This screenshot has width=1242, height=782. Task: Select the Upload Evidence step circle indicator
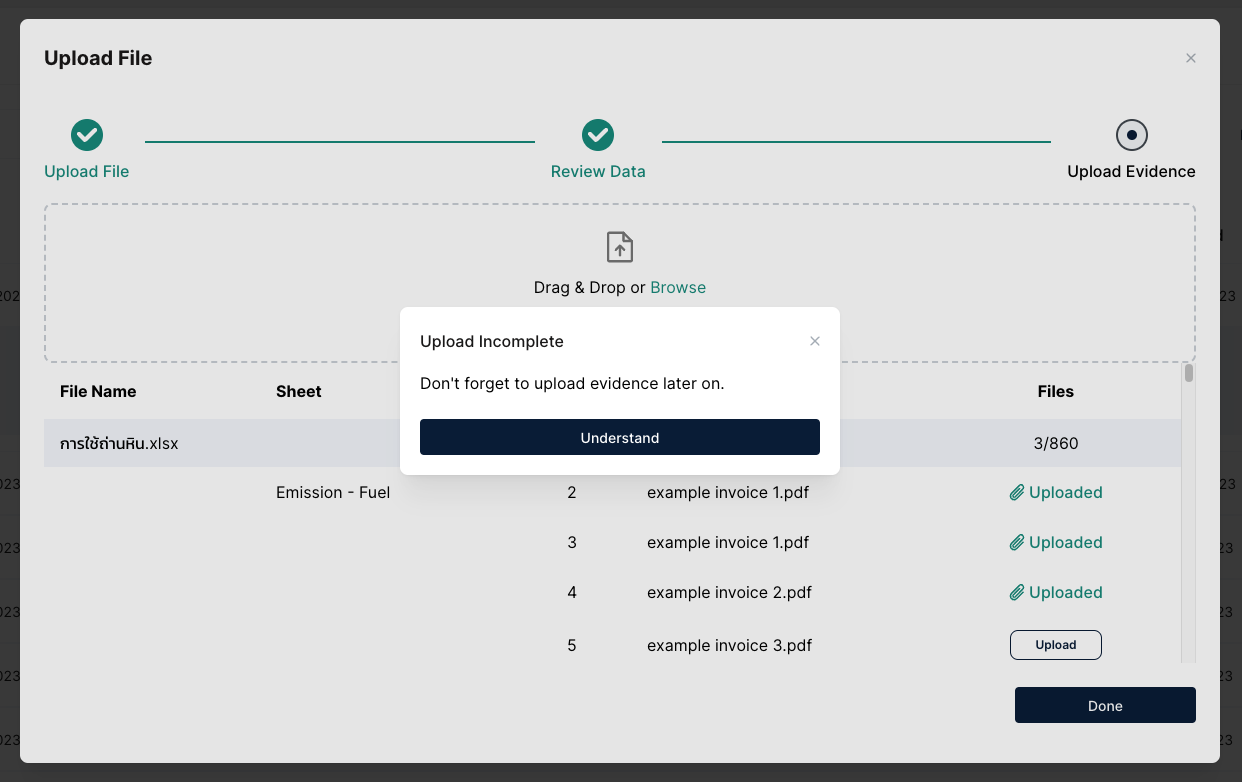1131,135
